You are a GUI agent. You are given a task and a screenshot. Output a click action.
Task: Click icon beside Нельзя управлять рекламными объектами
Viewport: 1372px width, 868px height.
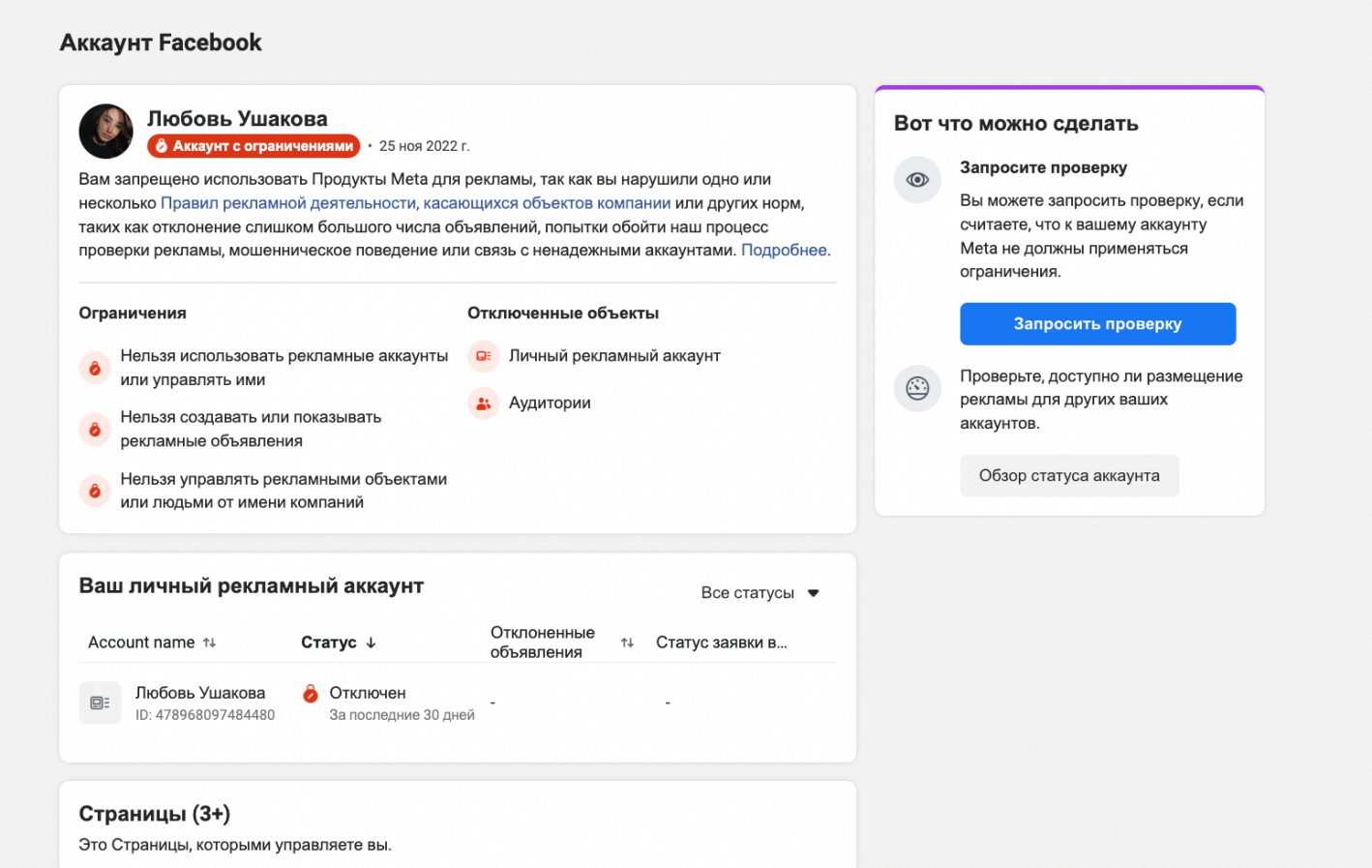pyautogui.click(x=95, y=491)
